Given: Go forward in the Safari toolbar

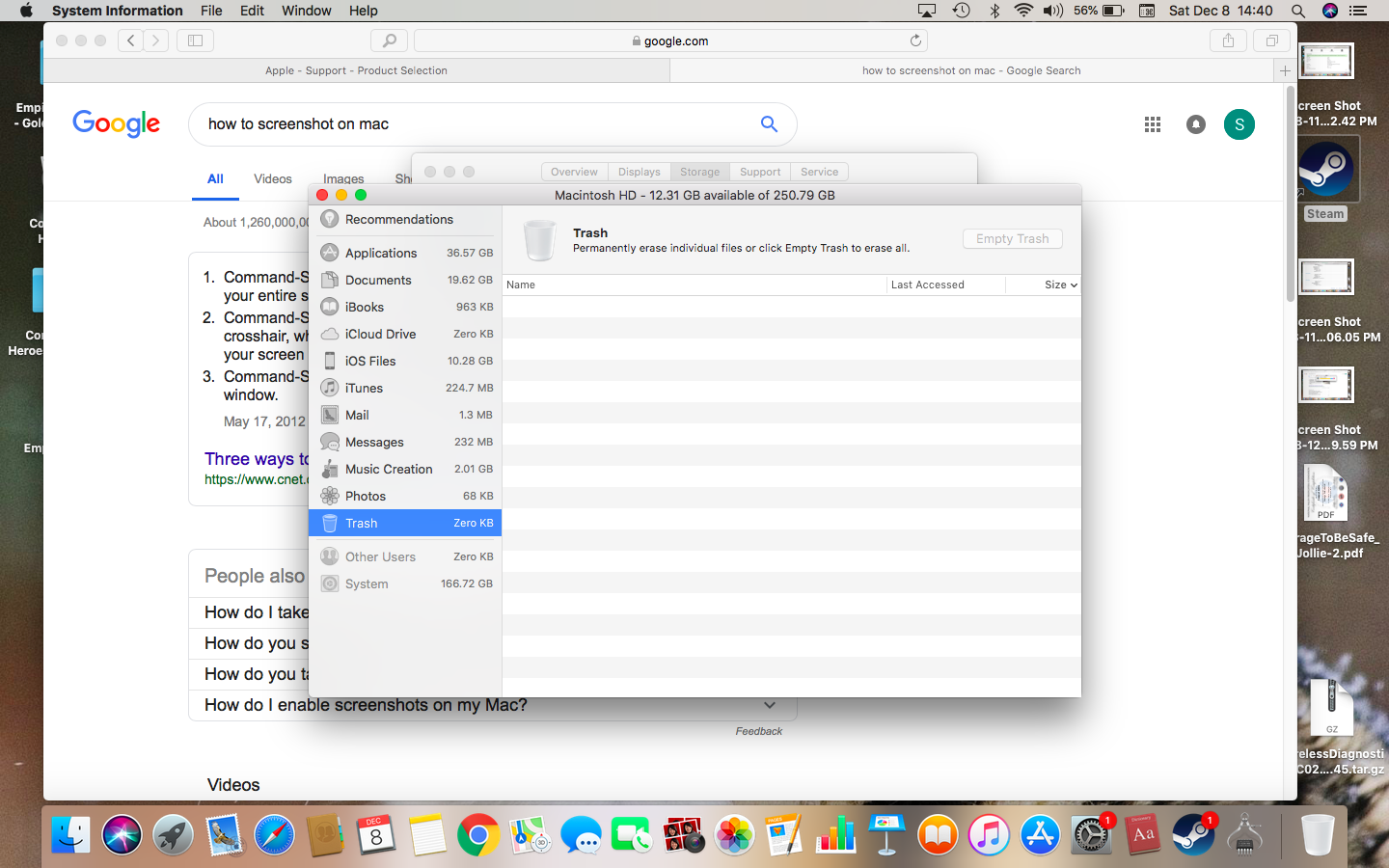Looking at the screenshot, I should [x=156, y=41].
